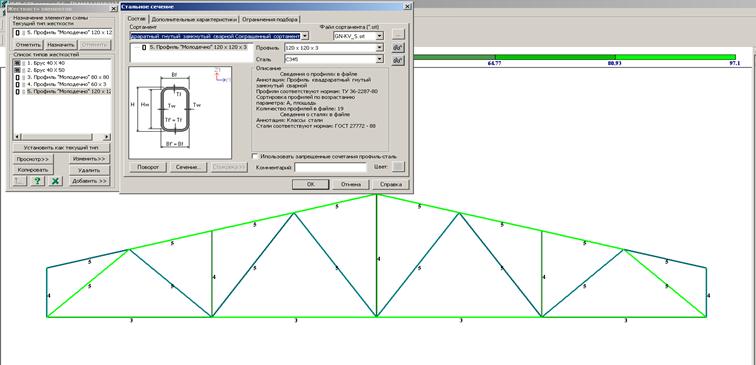Click the Справка button
The width and height of the screenshot is (756, 365).
391,185
